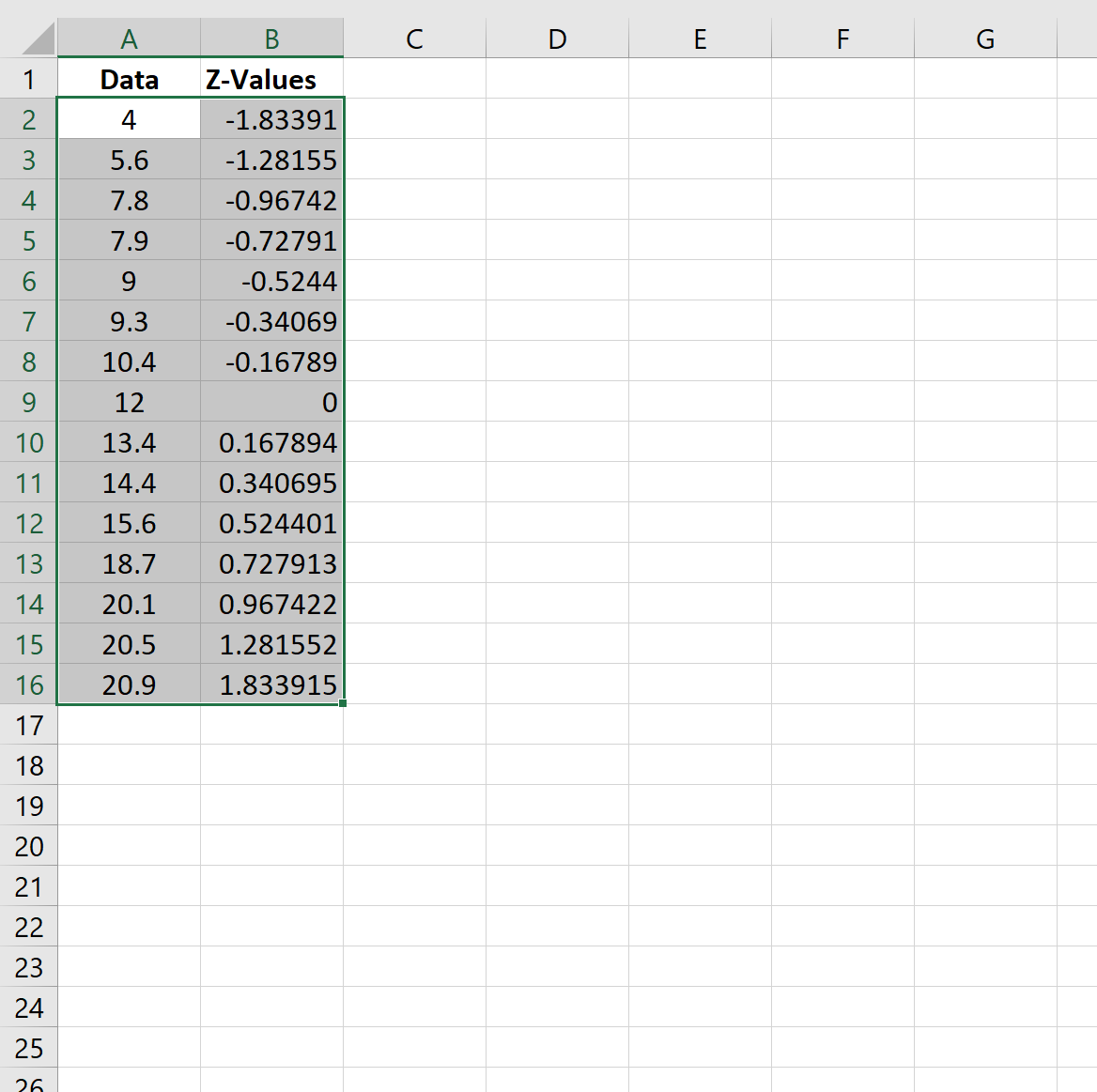1097x1092 pixels.
Task: Select row header 16
Action: point(28,684)
